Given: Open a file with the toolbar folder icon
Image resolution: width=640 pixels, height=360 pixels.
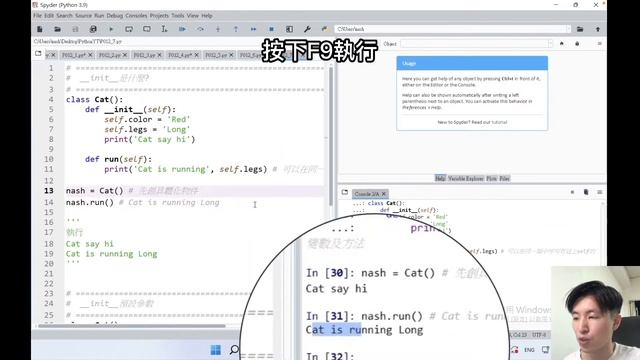Looking at the screenshot, I should (57, 29).
